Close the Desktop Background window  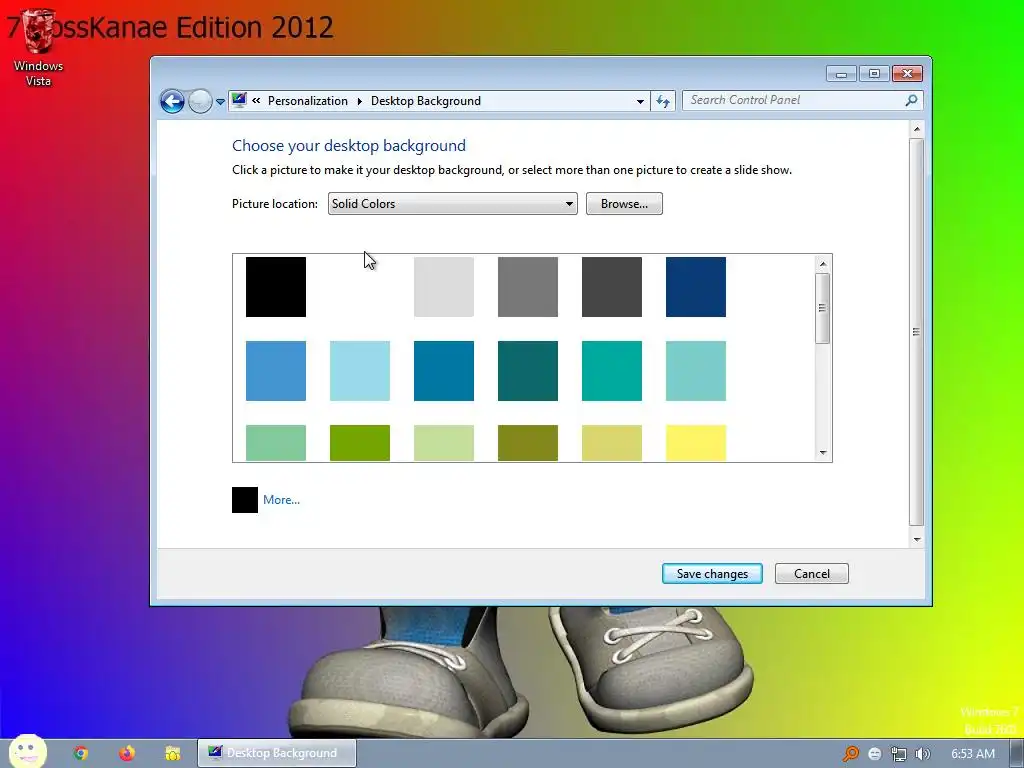907,74
